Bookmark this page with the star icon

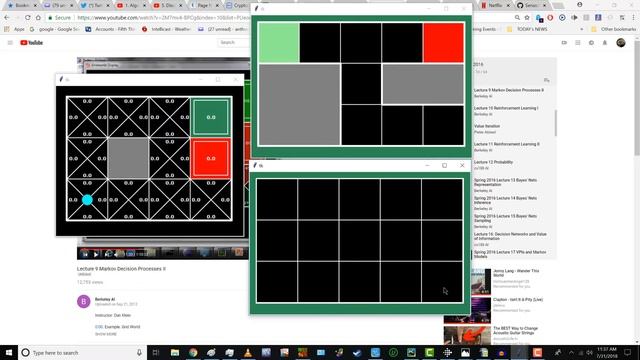pos(527,18)
